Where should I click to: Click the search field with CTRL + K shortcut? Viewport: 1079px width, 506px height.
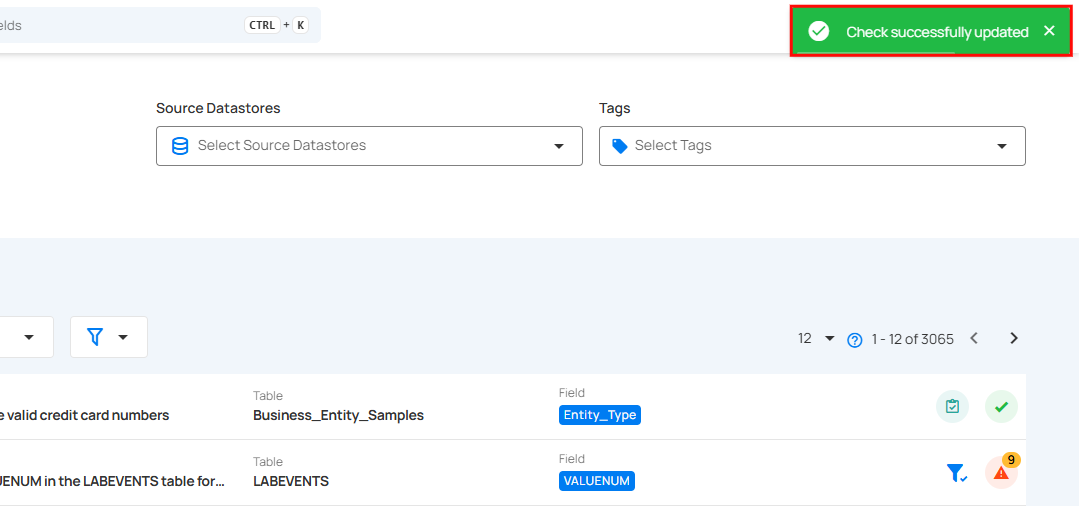click(160, 25)
